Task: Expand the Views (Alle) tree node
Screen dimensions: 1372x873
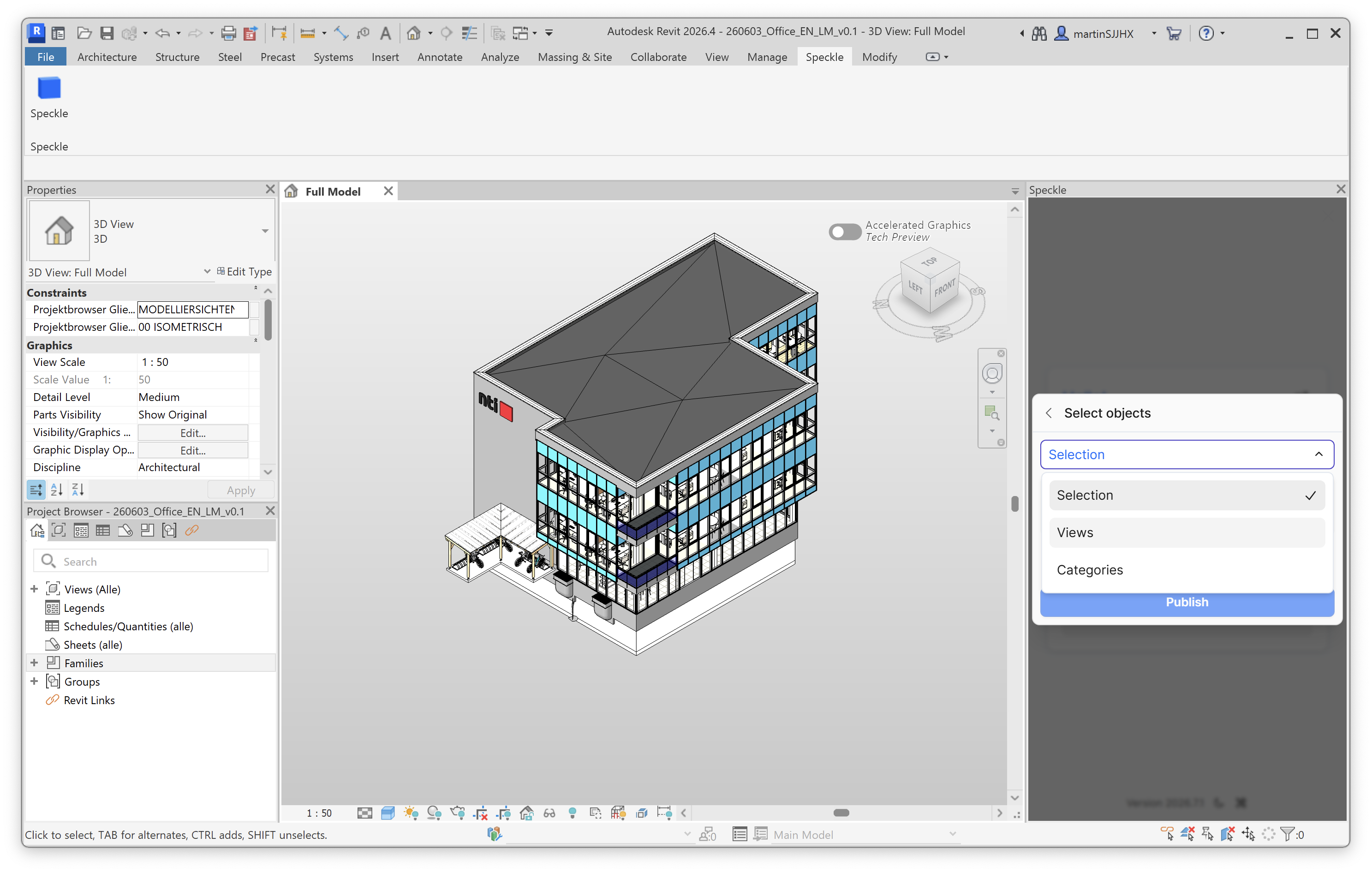Action: tap(34, 589)
